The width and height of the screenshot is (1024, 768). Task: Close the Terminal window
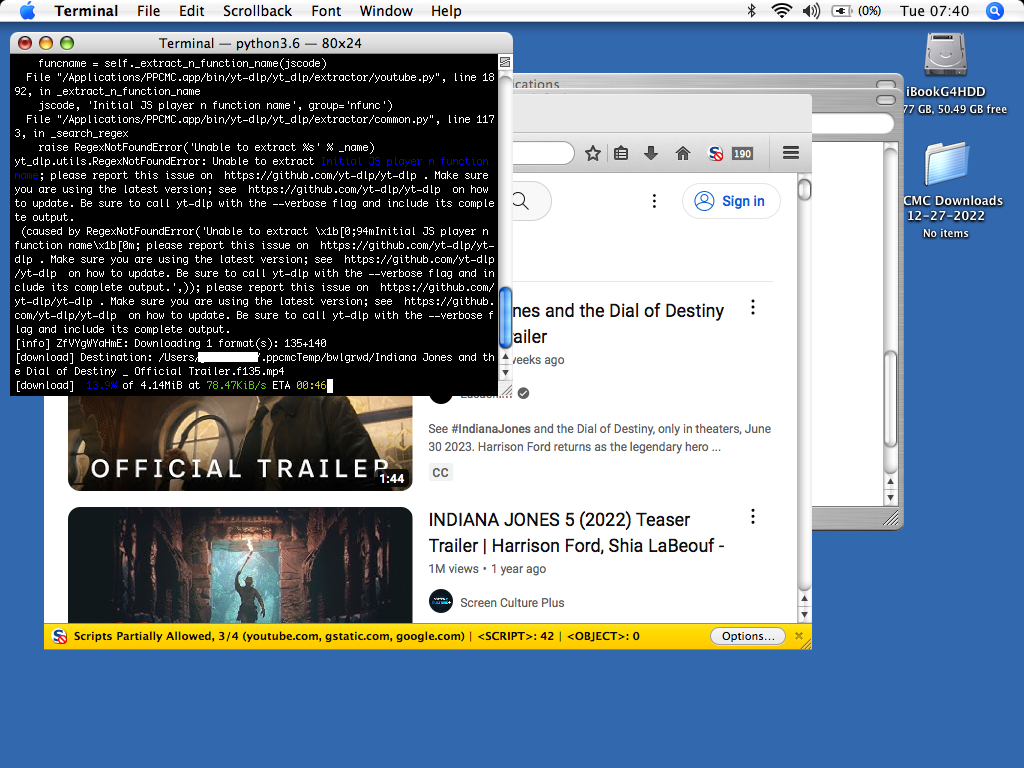point(25,43)
